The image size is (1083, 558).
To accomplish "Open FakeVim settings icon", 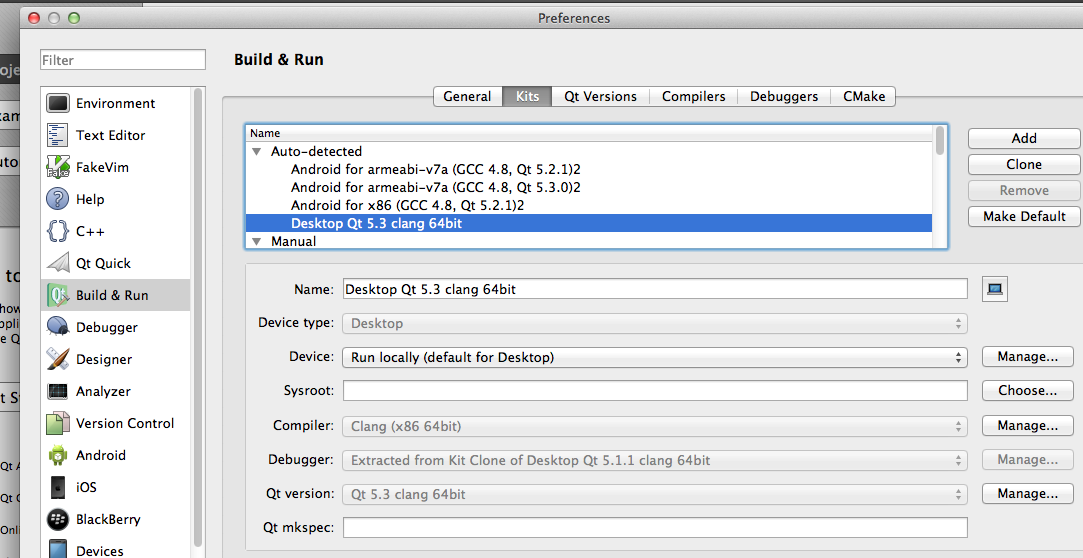I will point(58,167).
